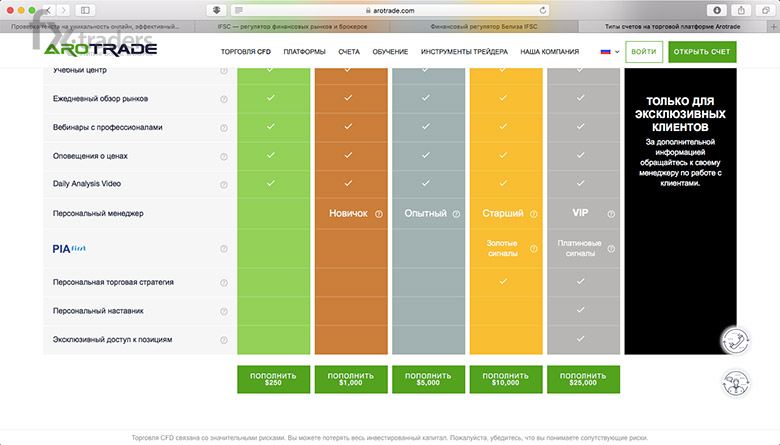The image size is (780, 445).
Task: Open help icon for Оповещения о ценах
Action: point(224,157)
